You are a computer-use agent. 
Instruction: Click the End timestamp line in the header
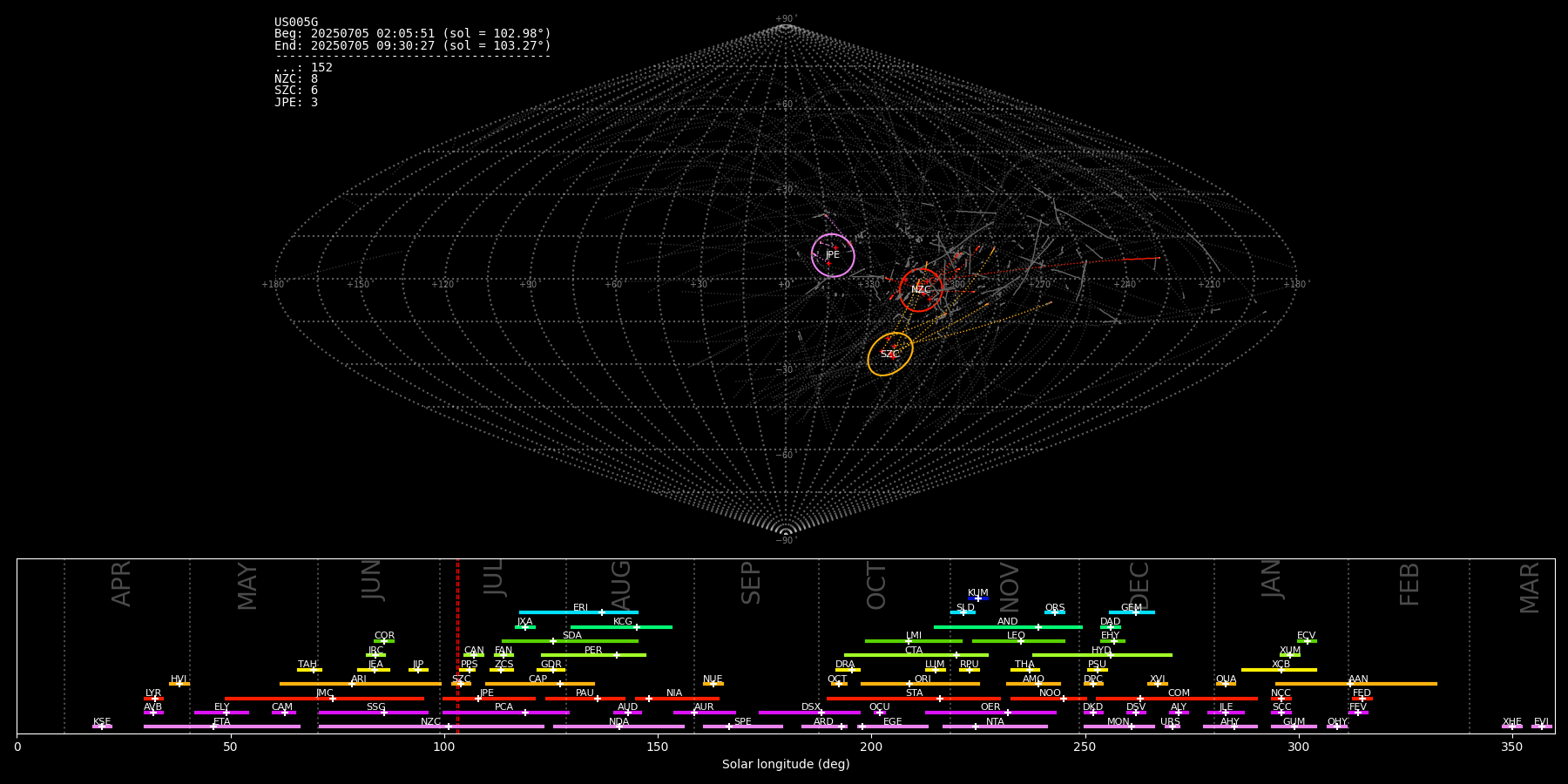[413, 45]
